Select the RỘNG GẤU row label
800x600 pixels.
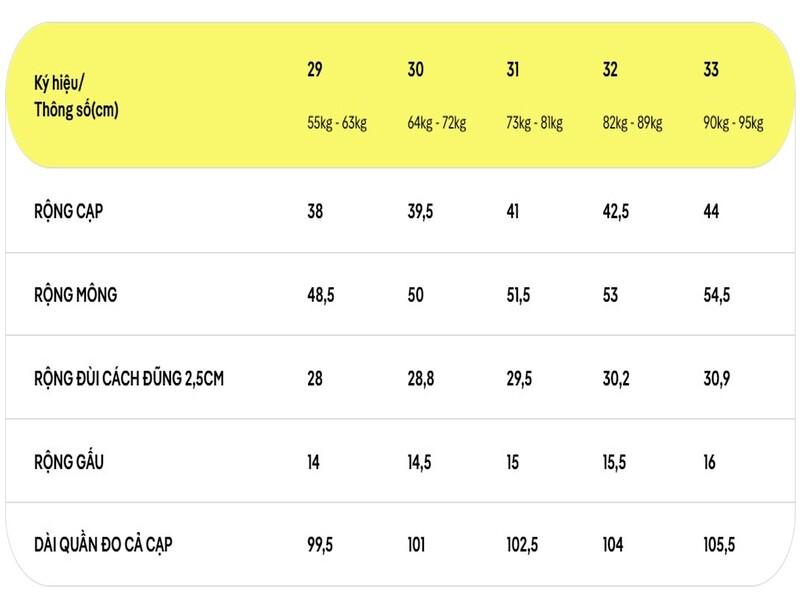point(69,463)
